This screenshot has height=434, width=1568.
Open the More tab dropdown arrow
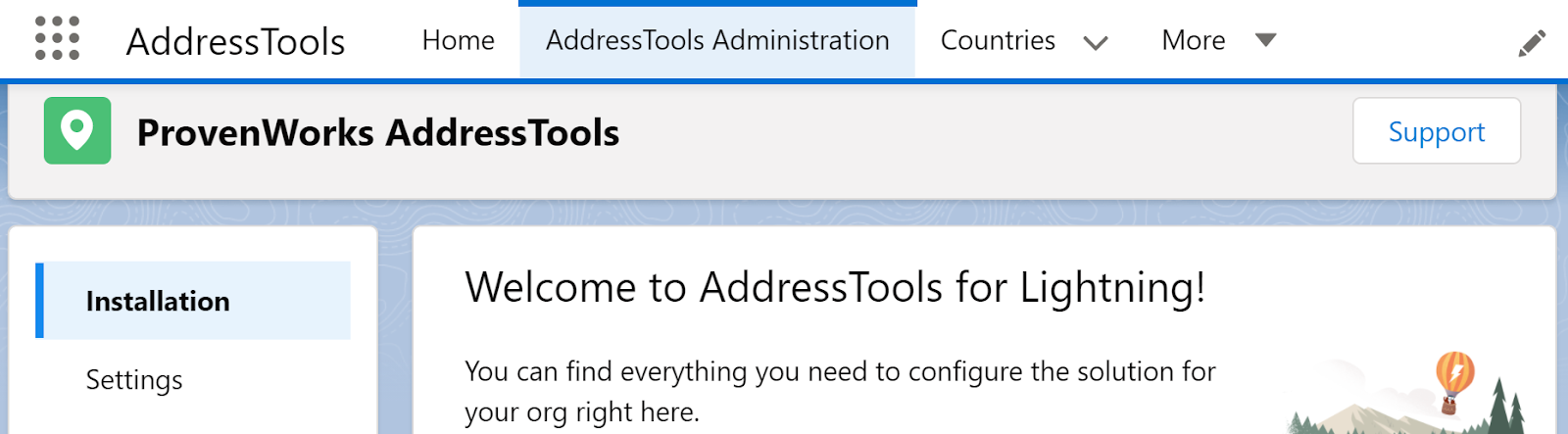tap(1265, 40)
